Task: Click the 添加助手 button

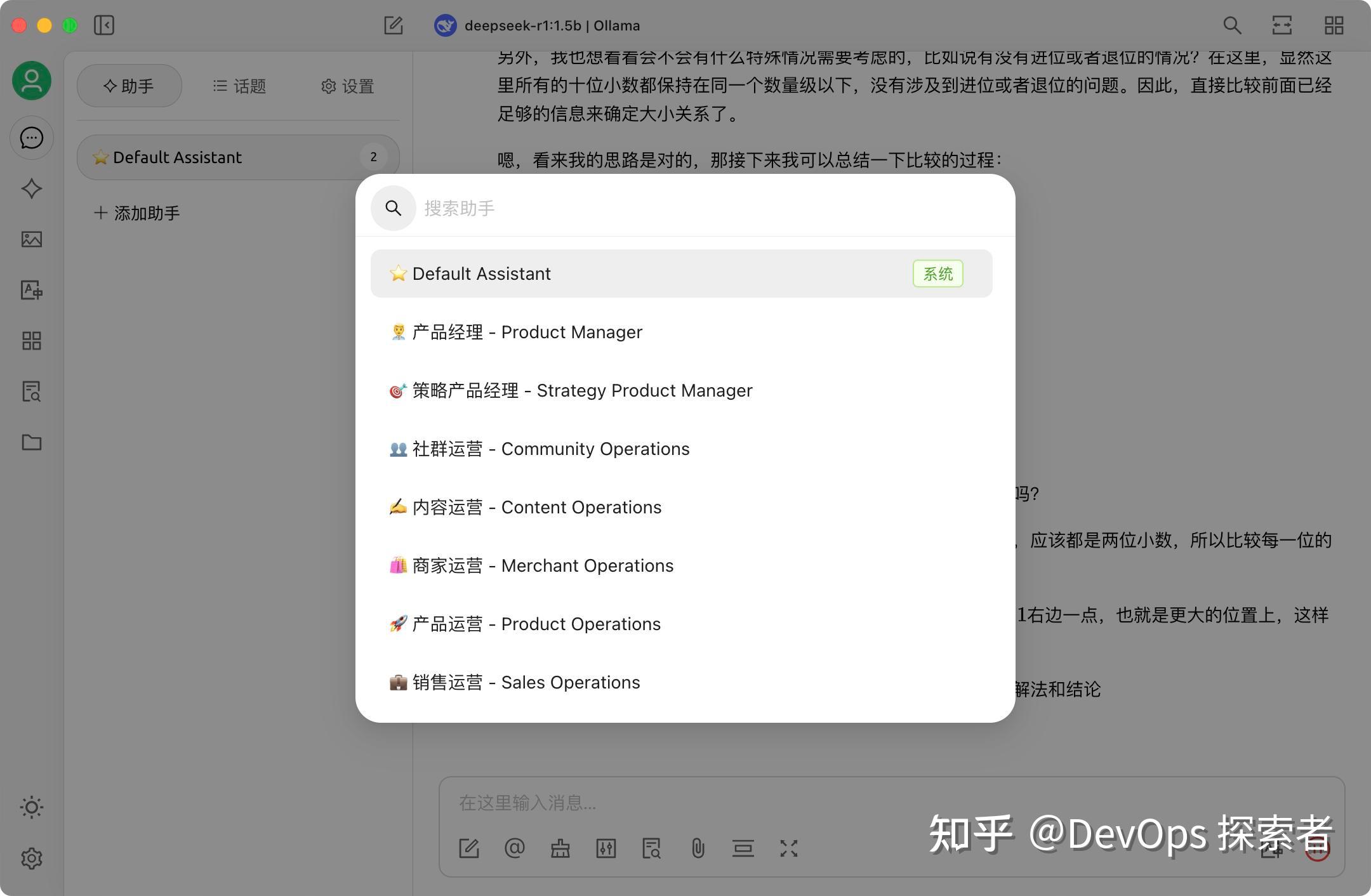Action: (137, 213)
